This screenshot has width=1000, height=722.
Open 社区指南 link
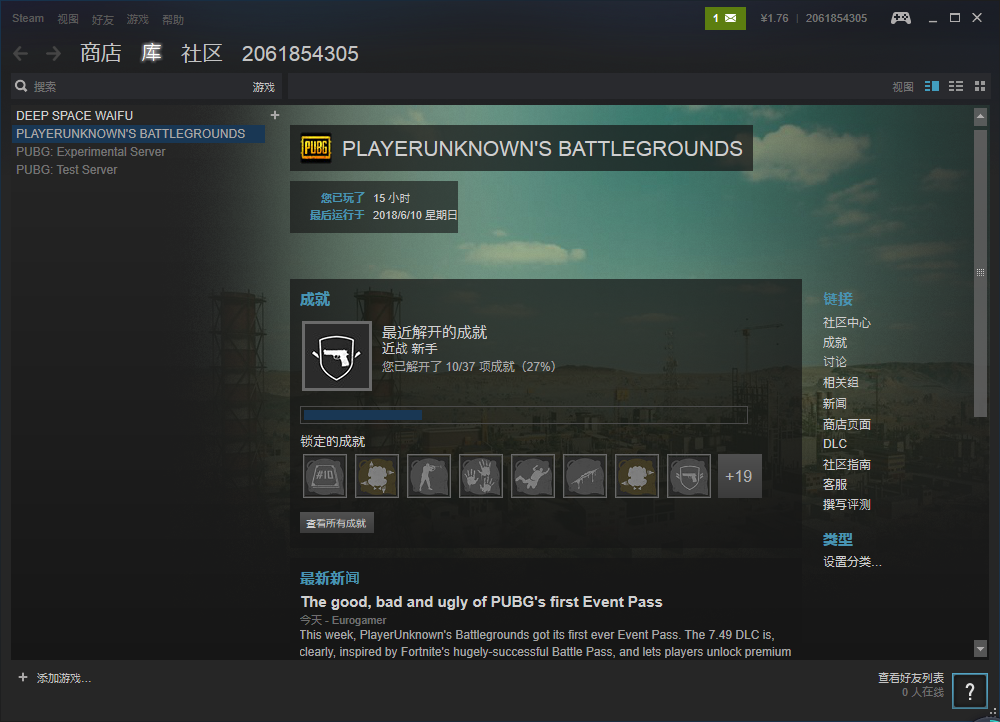pyautogui.click(x=846, y=464)
